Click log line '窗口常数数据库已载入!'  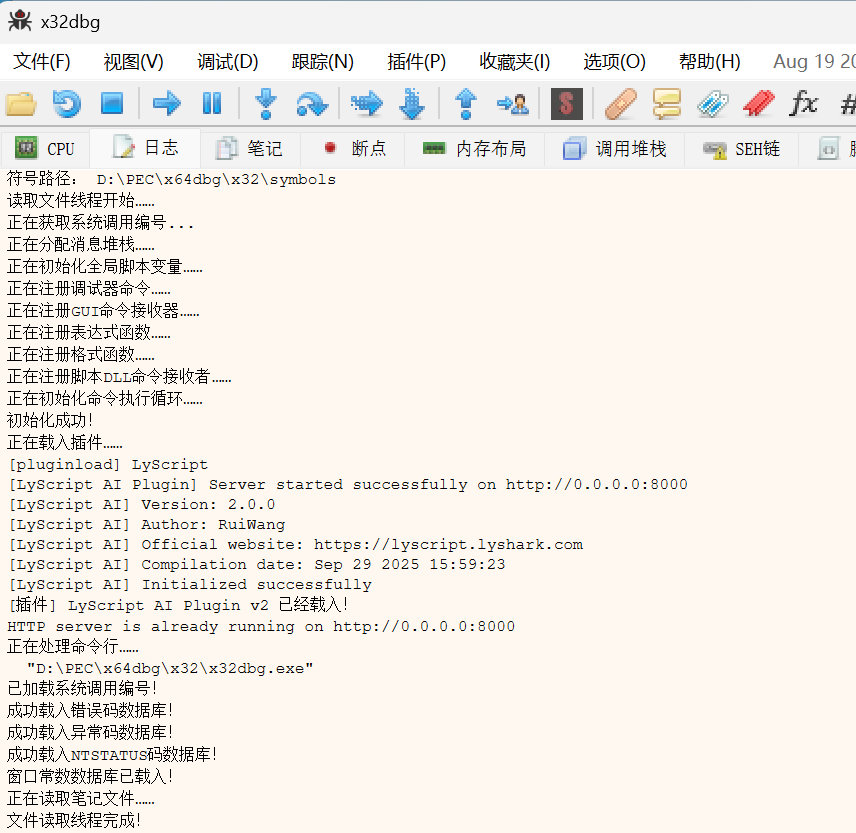click(90, 776)
